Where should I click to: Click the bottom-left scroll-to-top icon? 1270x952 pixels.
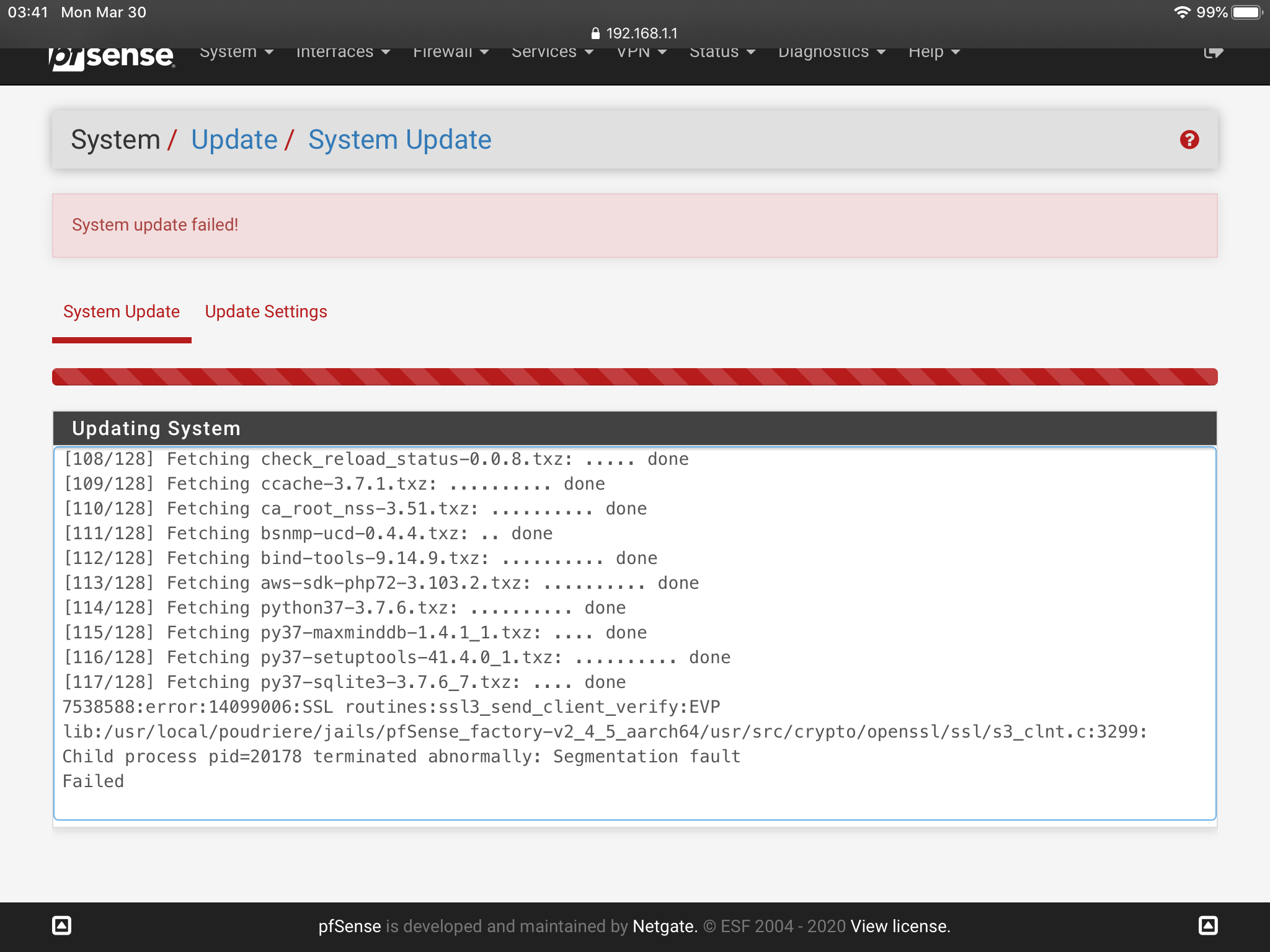[61, 925]
